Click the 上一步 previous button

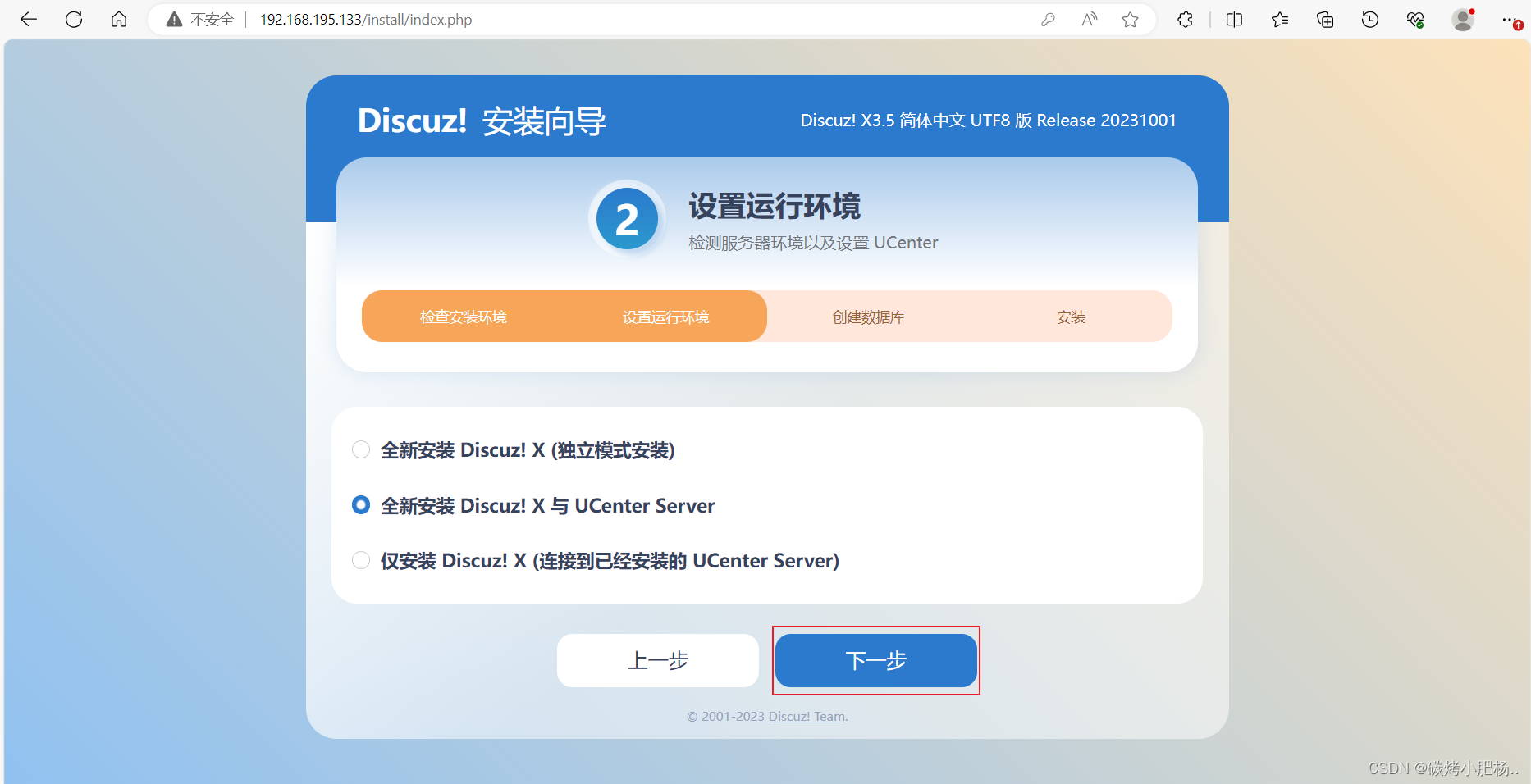click(658, 660)
